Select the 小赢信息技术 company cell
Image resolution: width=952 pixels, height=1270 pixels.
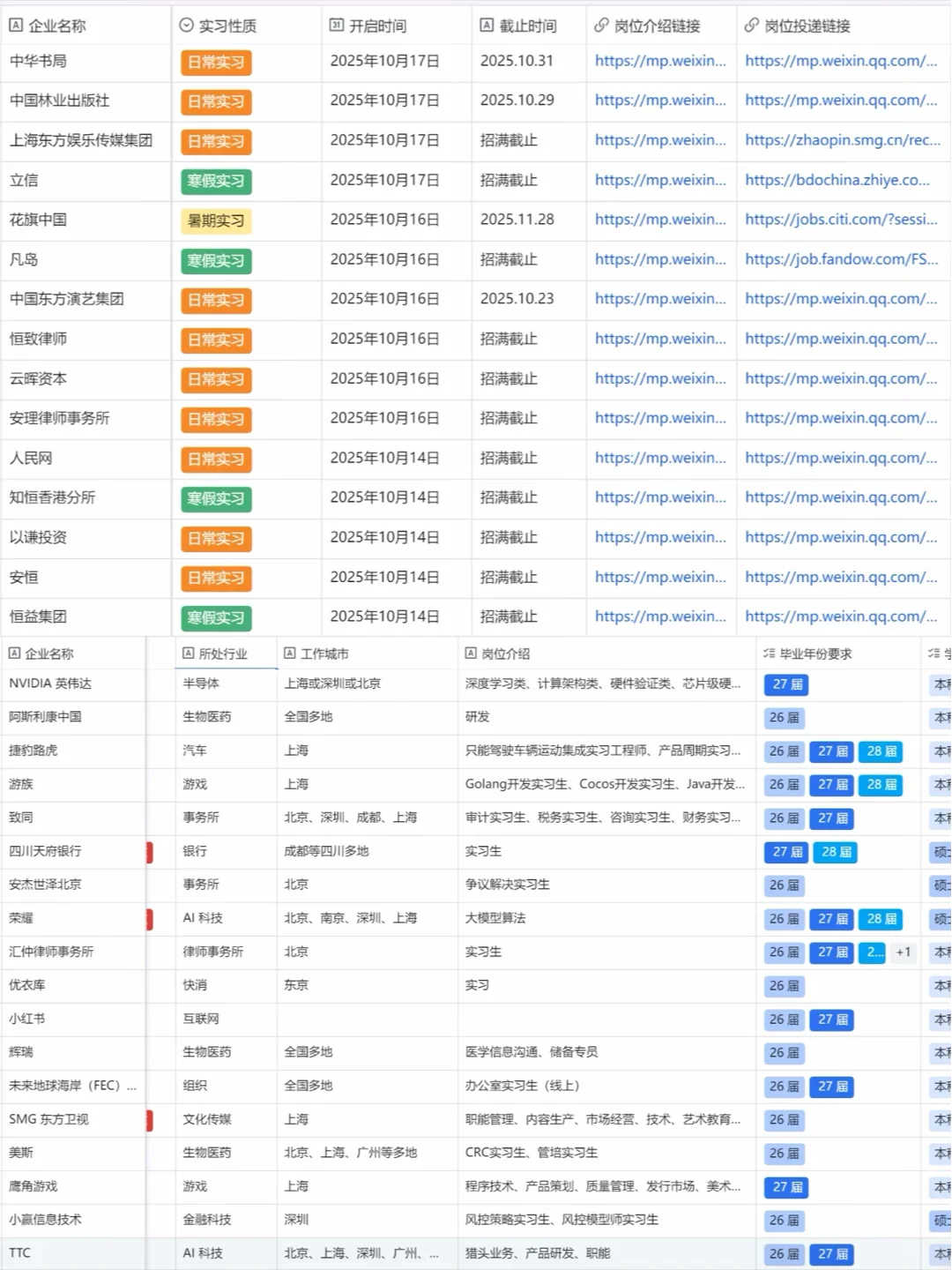click(73, 1220)
